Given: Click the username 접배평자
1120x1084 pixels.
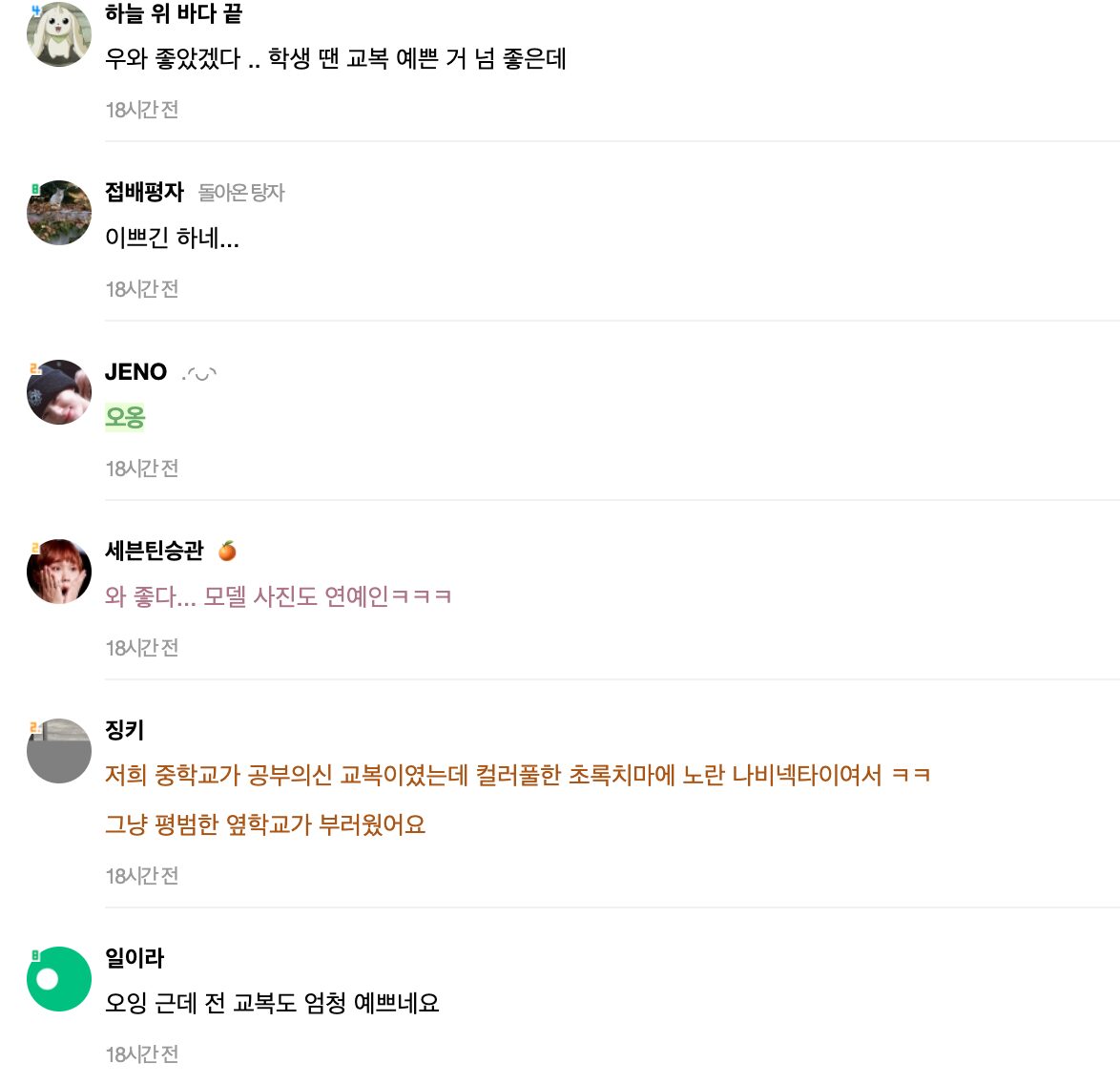Looking at the screenshot, I should pyautogui.click(x=144, y=192).
